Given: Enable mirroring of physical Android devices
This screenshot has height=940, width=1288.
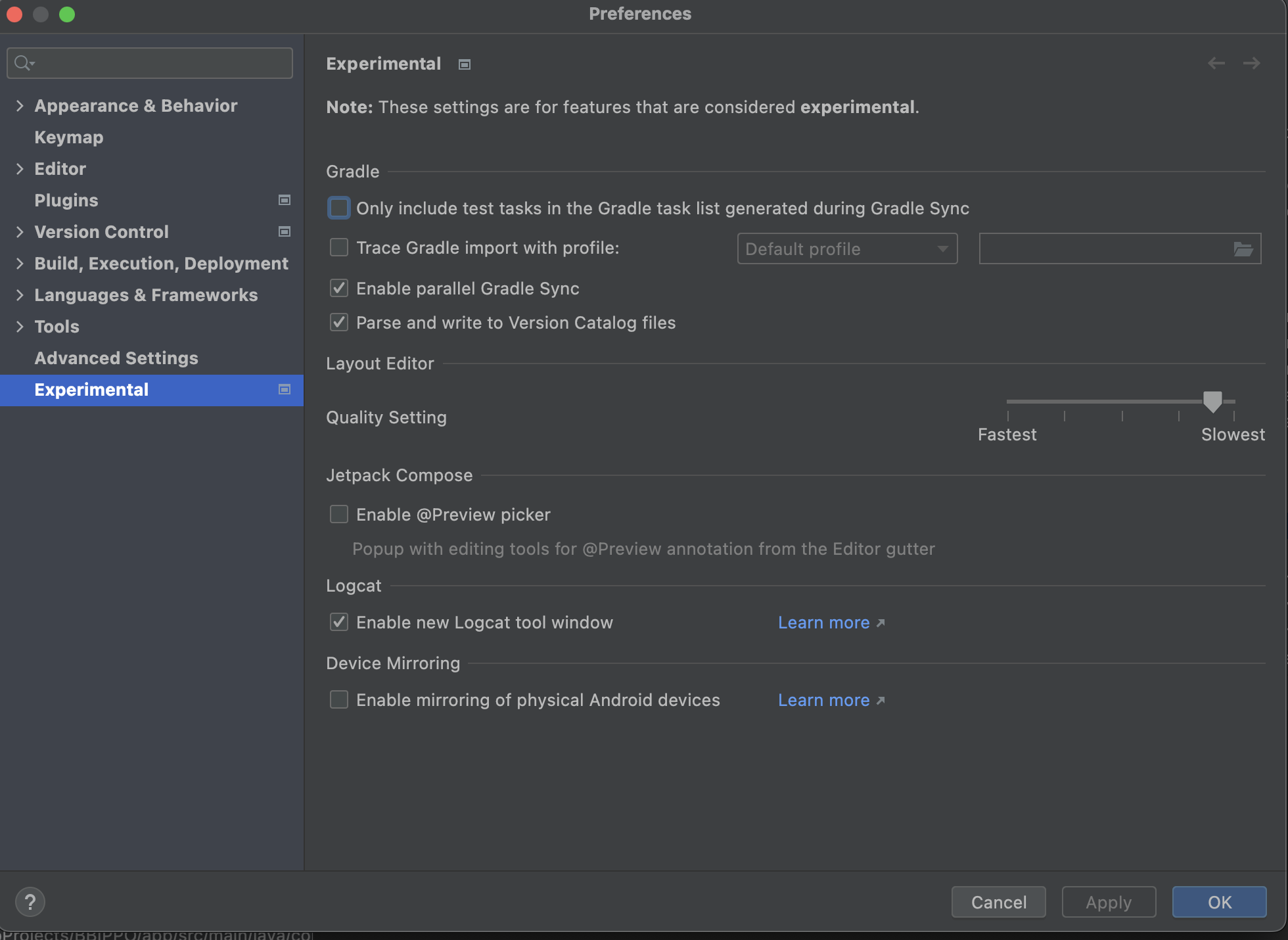Looking at the screenshot, I should pyautogui.click(x=339, y=699).
